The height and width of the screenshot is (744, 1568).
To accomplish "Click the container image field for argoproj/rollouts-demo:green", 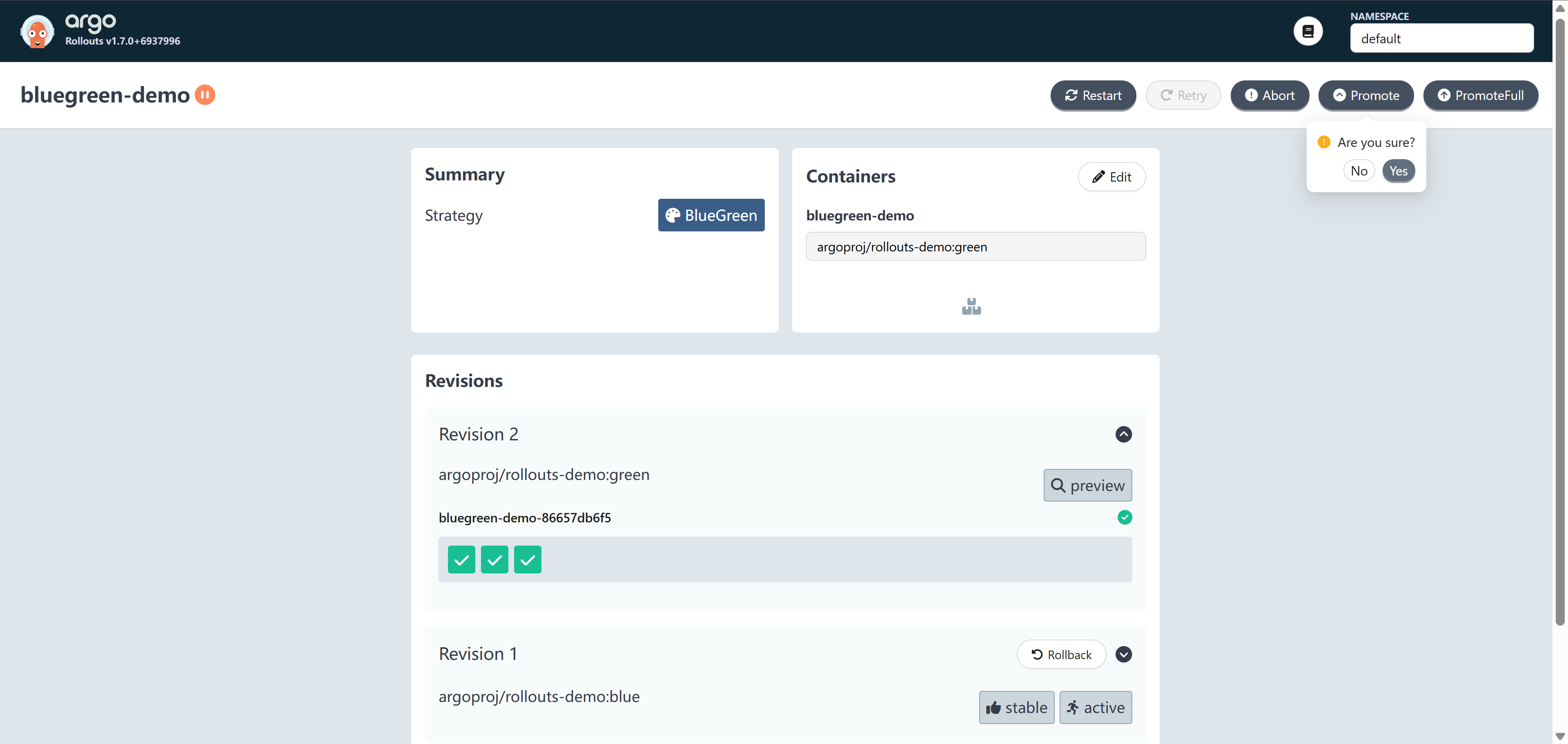I will tap(975, 247).
